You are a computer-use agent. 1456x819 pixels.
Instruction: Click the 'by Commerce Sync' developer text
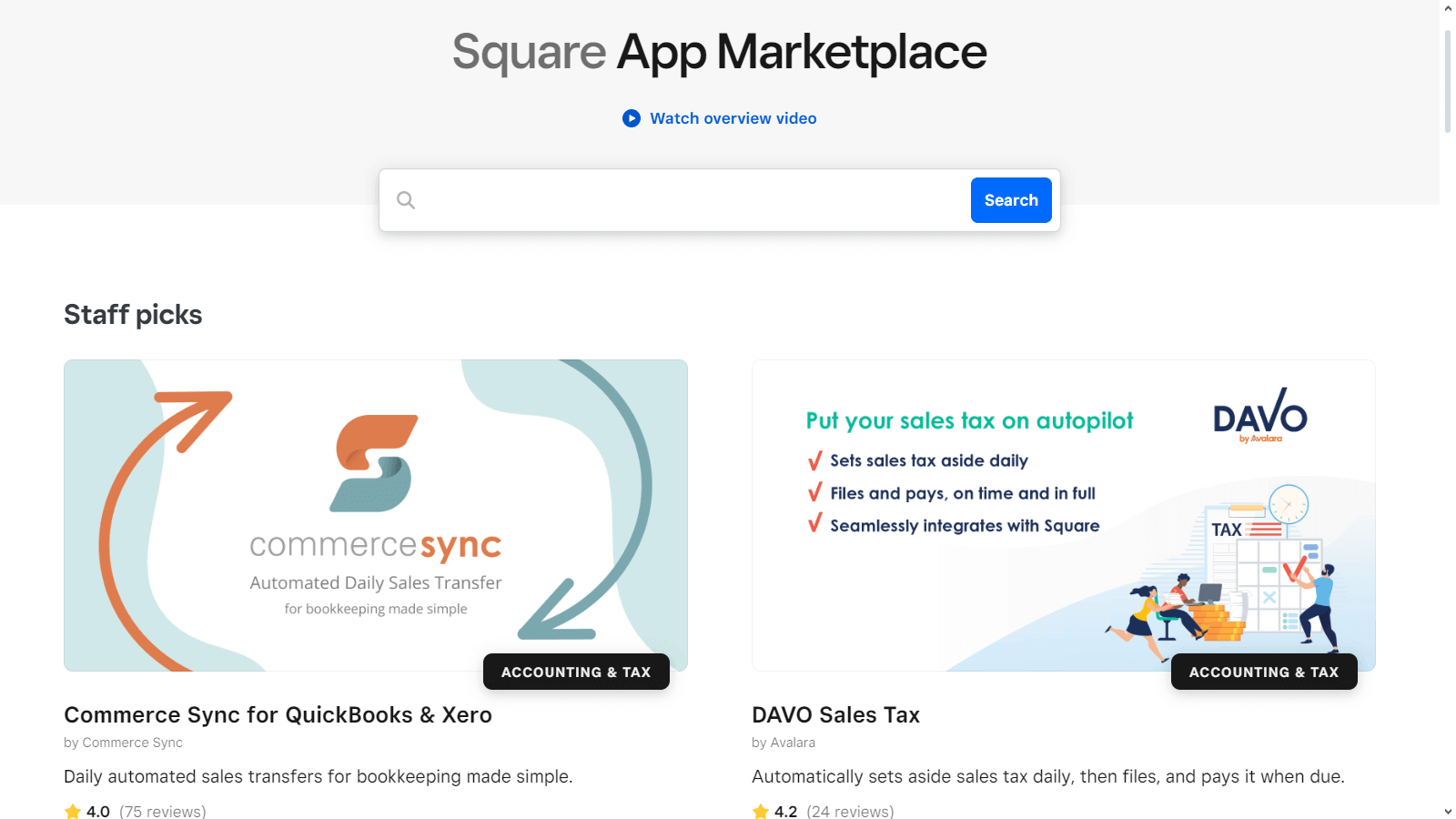[123, 743]
